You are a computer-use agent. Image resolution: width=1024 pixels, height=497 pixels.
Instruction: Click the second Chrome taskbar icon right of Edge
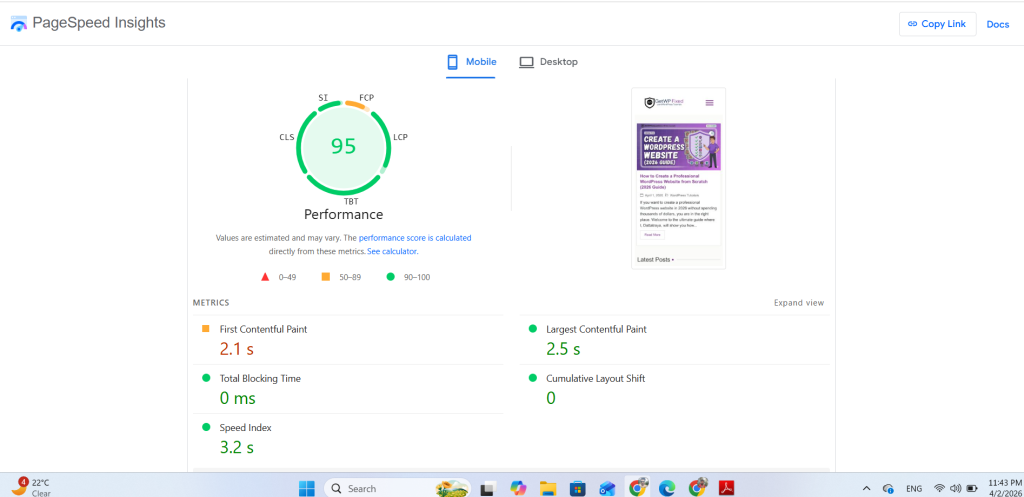697,488
